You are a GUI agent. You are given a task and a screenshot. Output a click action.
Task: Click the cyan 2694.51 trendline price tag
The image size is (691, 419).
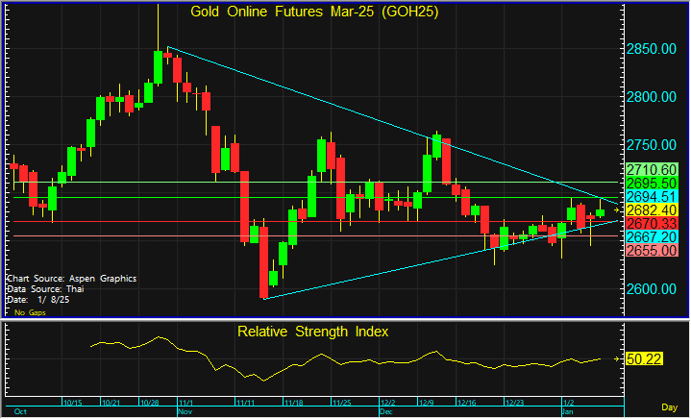coord(649,198)
